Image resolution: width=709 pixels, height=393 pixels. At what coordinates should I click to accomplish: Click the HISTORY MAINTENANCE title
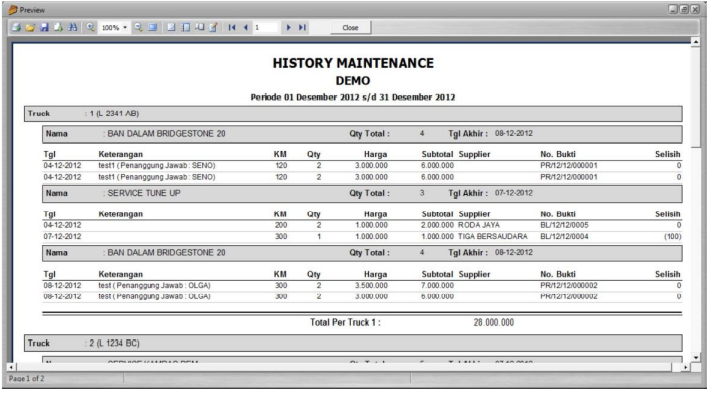(353, 63)
